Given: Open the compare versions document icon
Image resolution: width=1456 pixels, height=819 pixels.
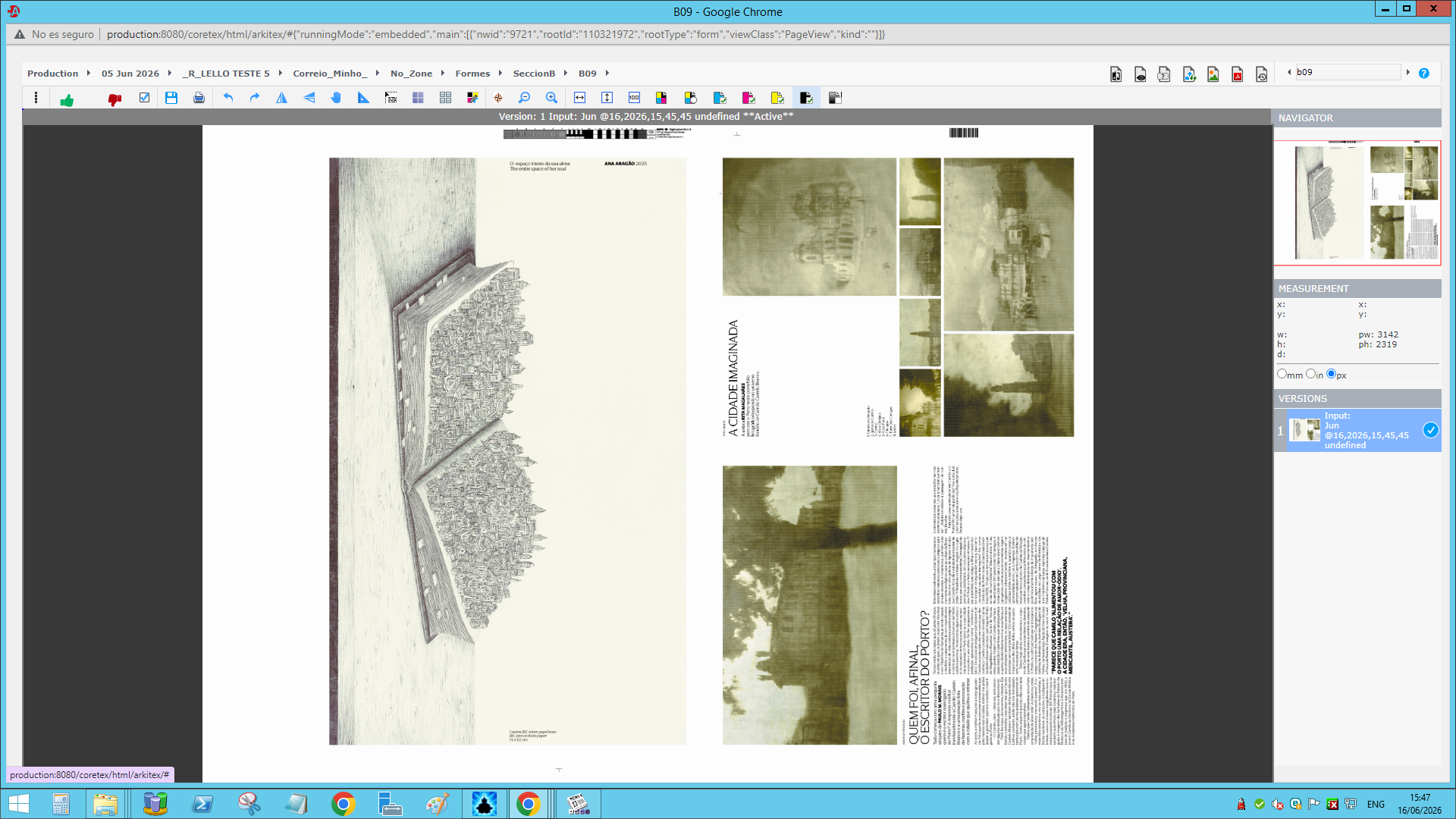Looking at the screenshot, I should (x=1116, y=74).
